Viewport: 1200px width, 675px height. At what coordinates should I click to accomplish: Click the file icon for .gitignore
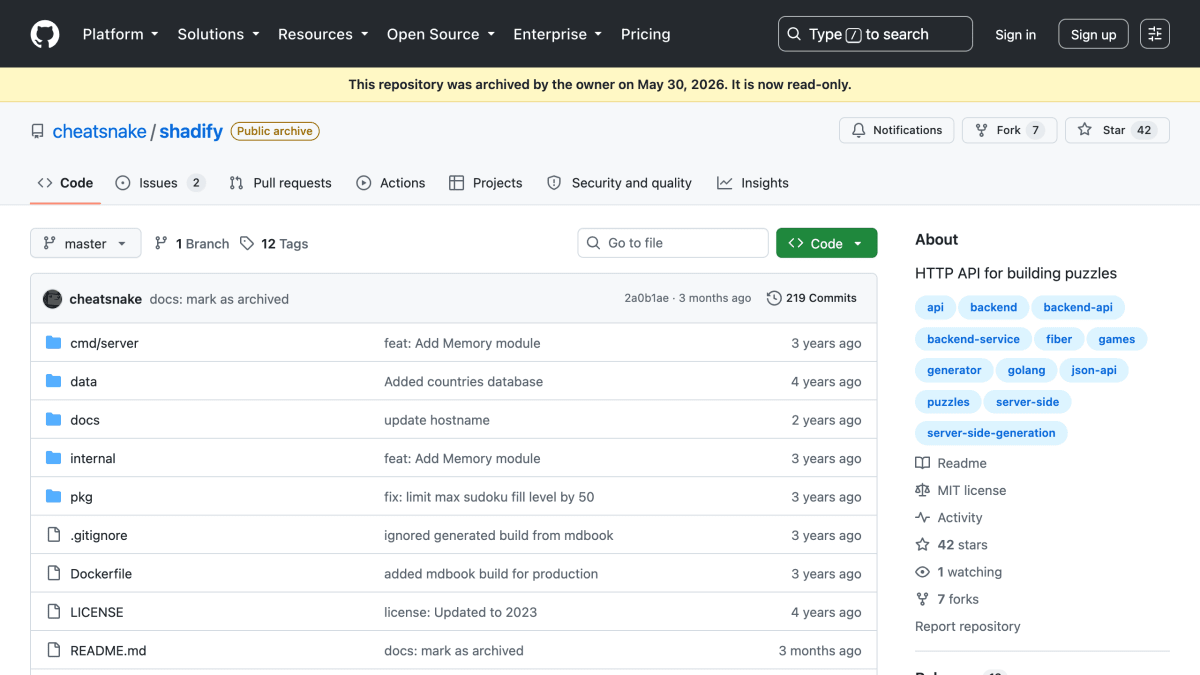[54, 535]
